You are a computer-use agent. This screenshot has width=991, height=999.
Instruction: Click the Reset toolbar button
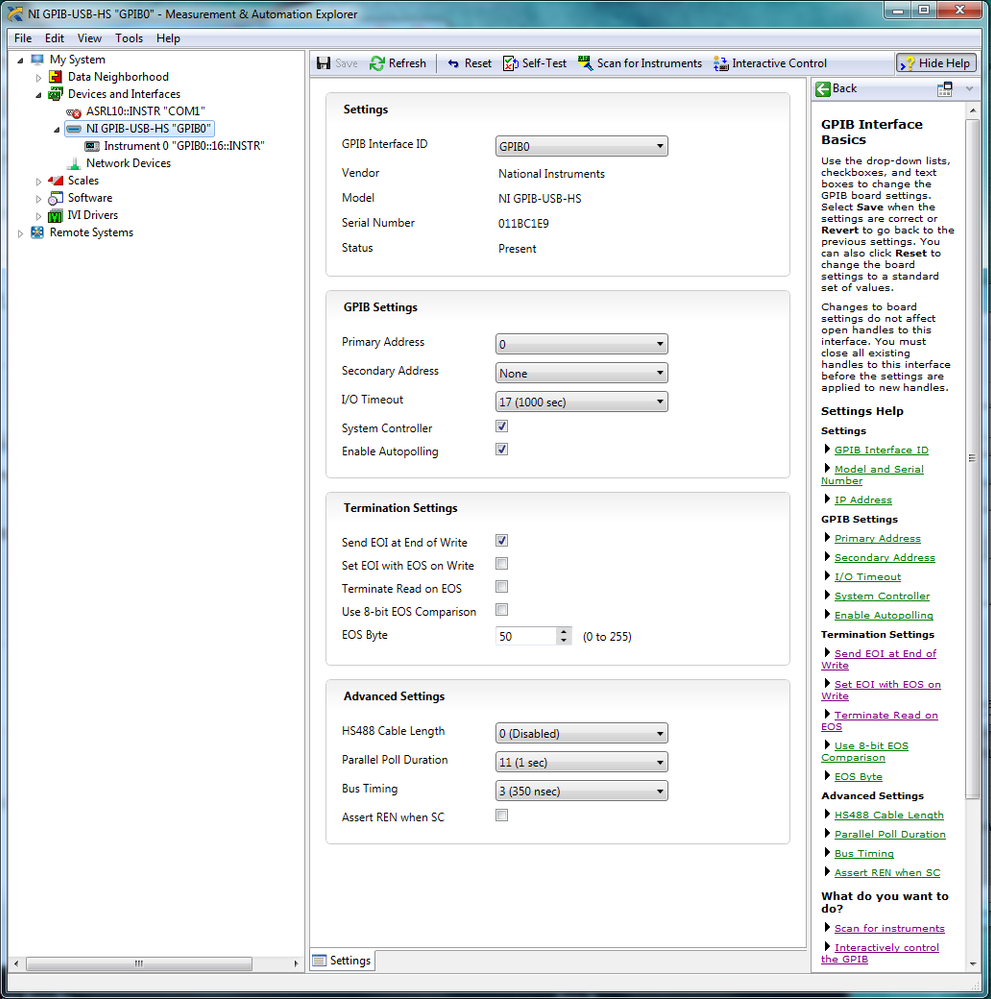(470, 63)
